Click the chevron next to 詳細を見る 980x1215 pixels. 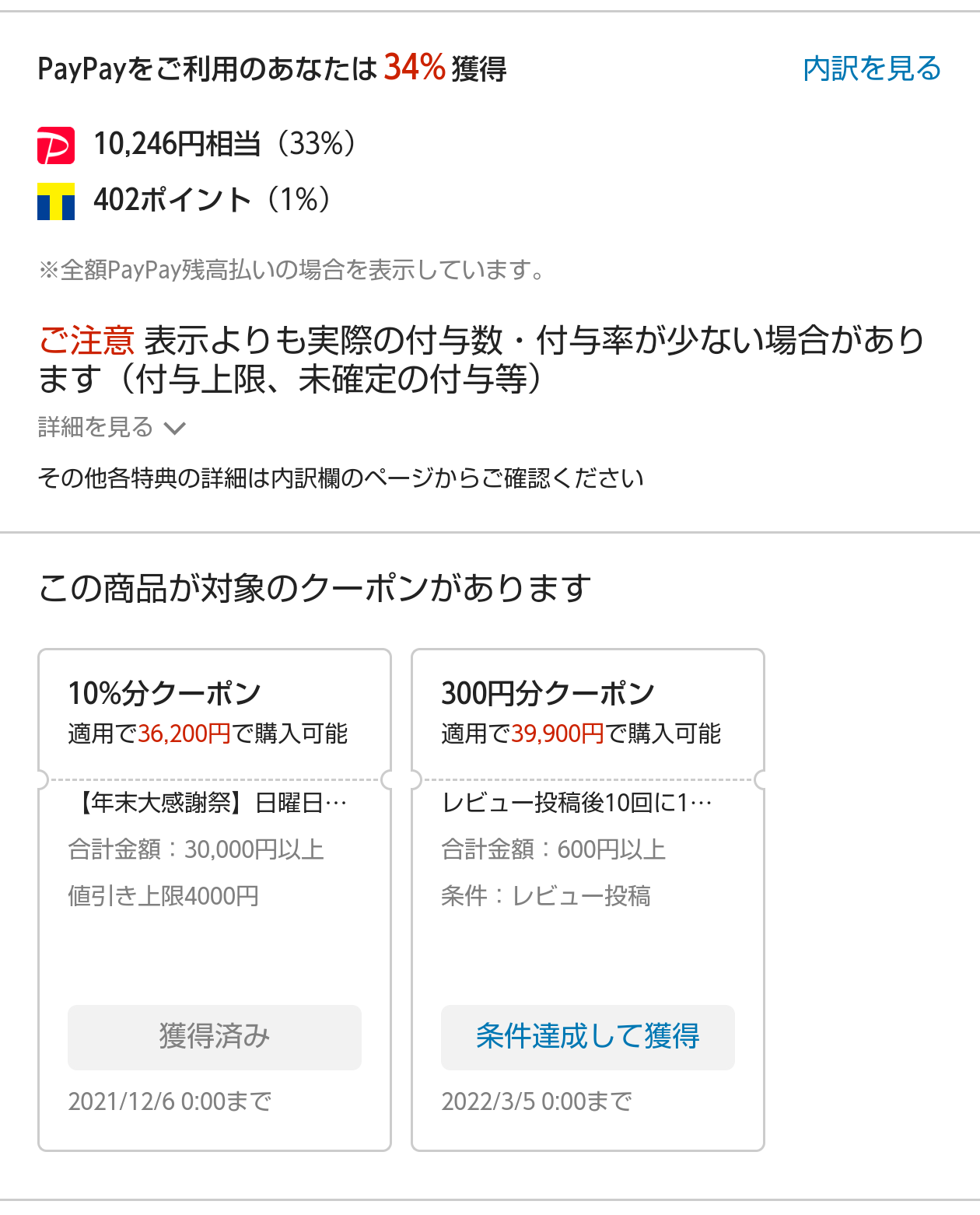click(x=175, y=428)
